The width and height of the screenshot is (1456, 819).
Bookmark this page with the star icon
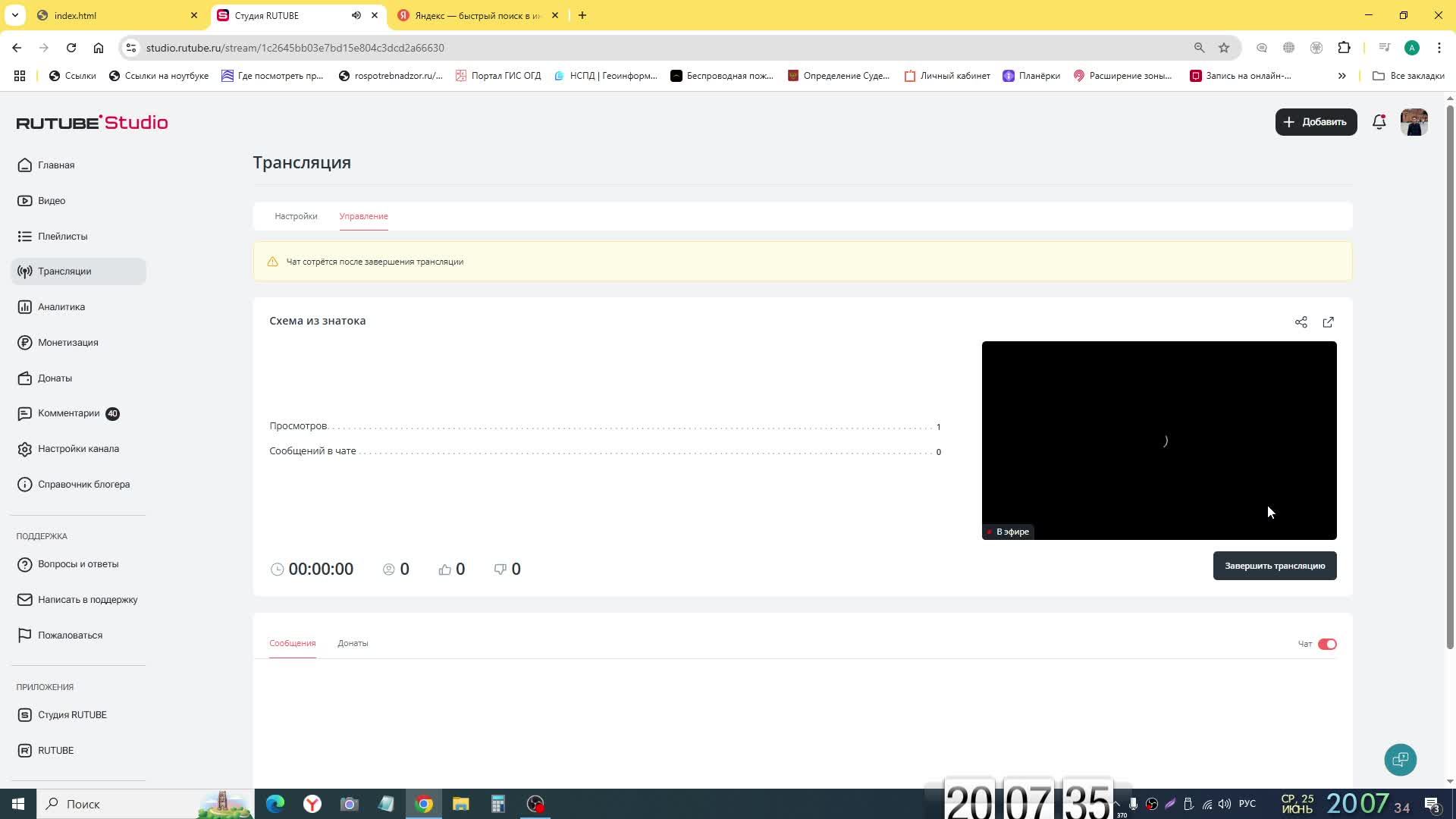(x=1223, y=48)
